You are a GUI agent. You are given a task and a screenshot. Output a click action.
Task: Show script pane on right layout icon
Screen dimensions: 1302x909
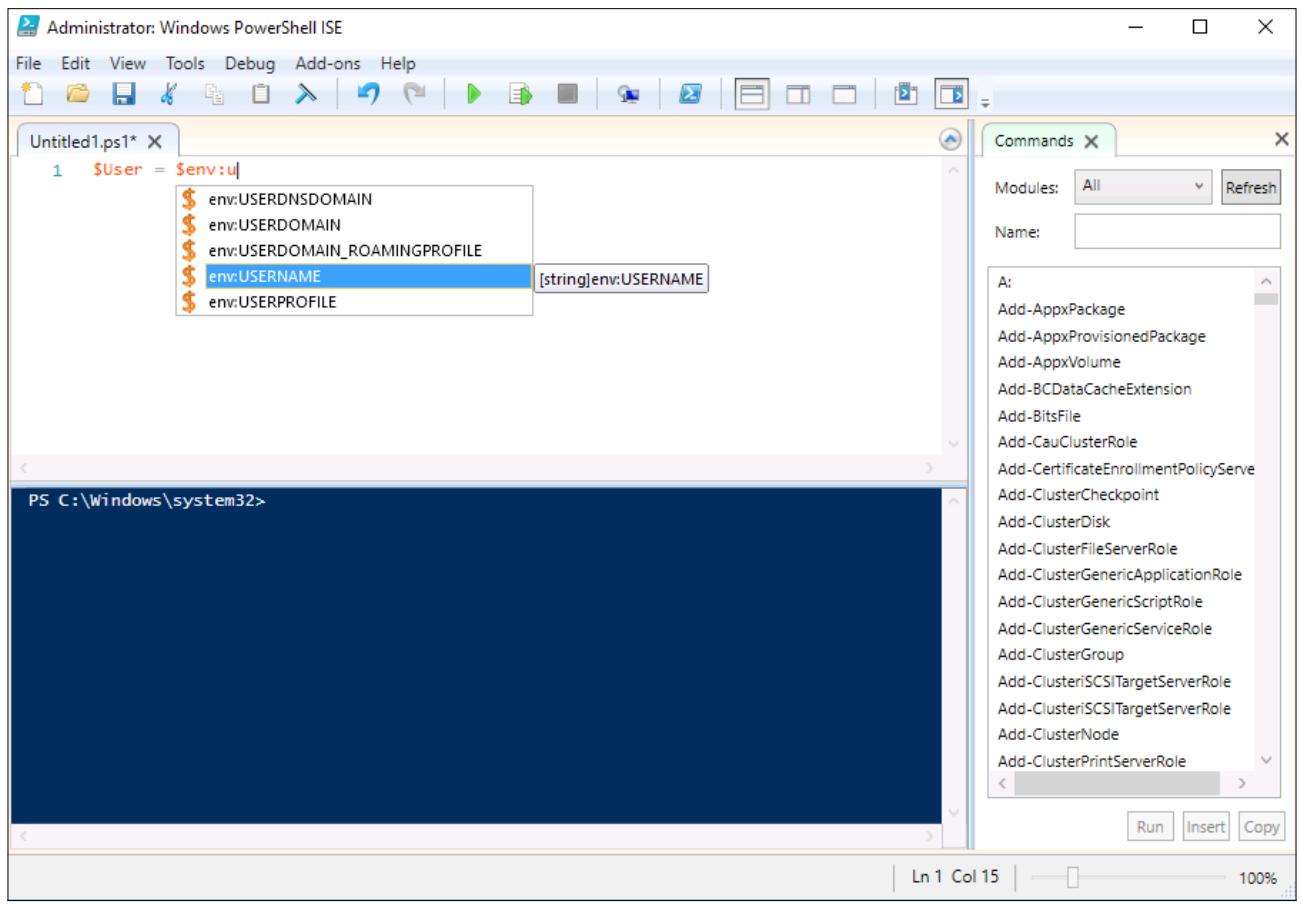[x=798, y=93]
